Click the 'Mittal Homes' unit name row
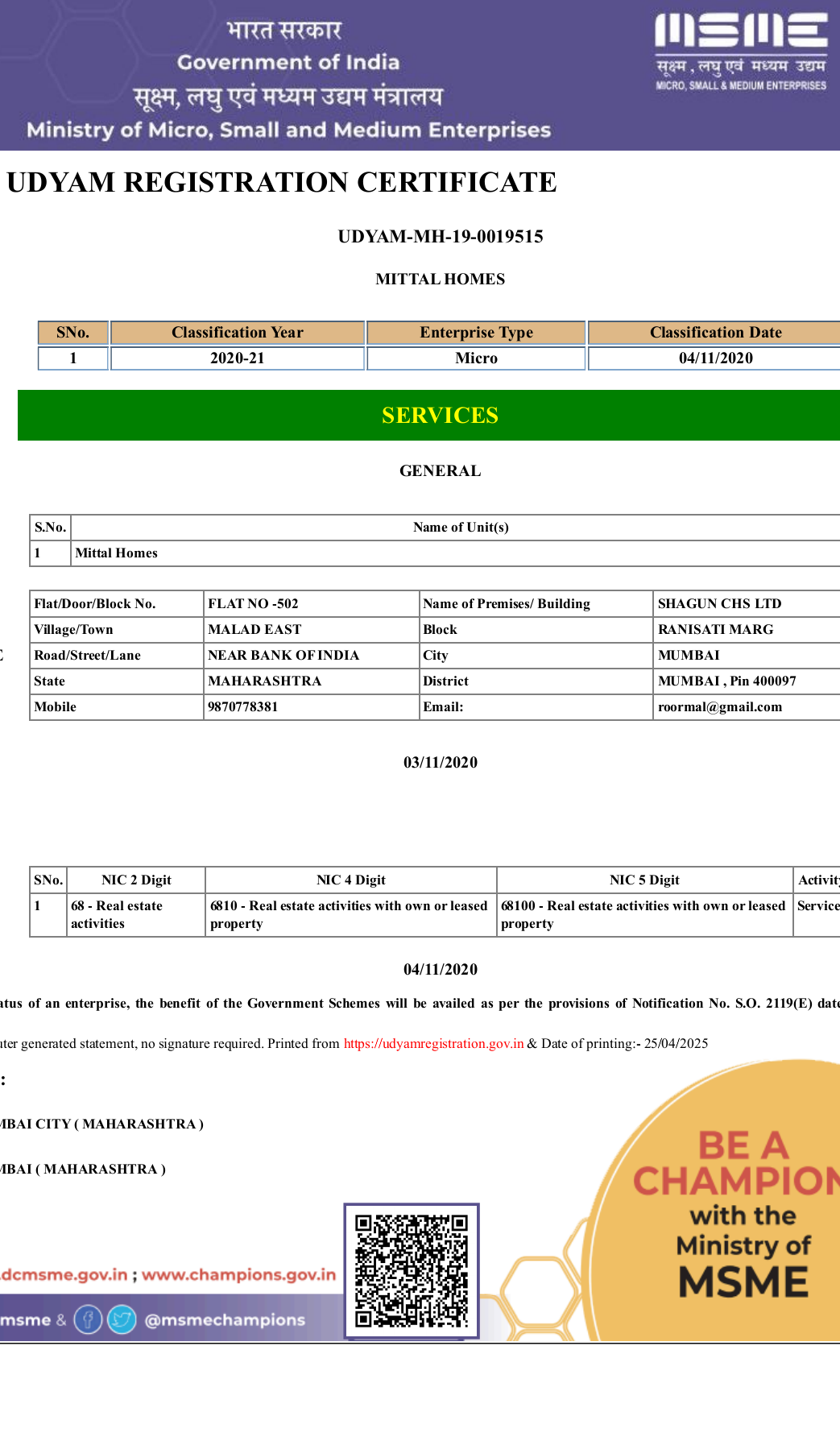This screenshot has width=840, height=1437. pyautogui.click(x=117, y=553)
